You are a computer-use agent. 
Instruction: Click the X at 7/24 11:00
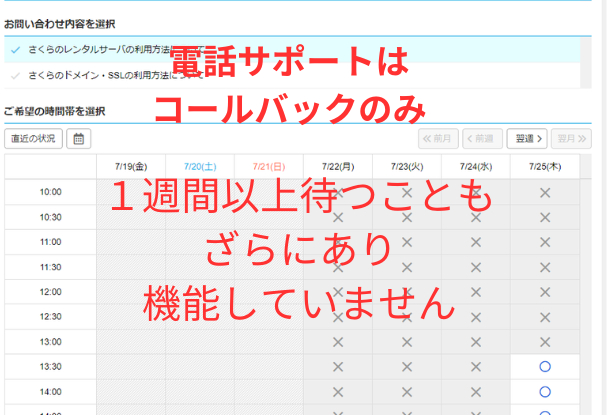tap(476, 242)
